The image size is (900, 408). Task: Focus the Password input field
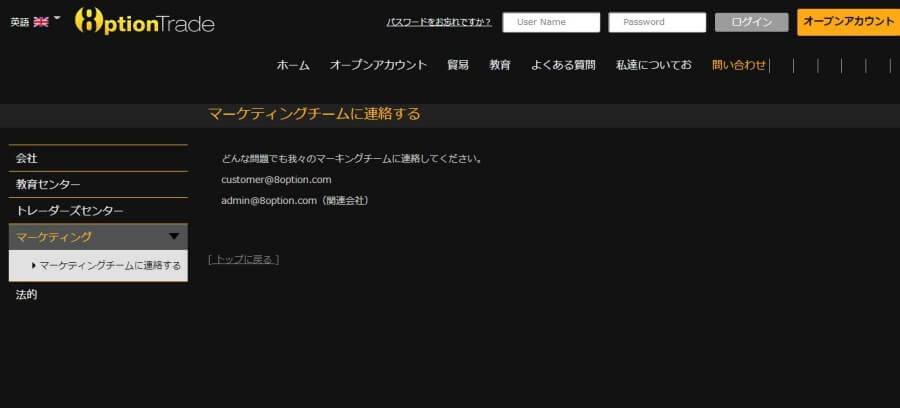click(657, 22)
